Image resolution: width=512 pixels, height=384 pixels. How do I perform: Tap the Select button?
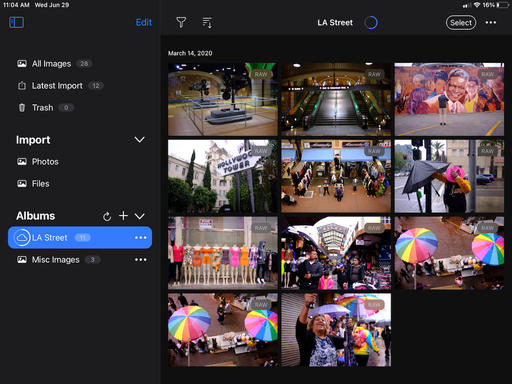(x=461, y=23)
